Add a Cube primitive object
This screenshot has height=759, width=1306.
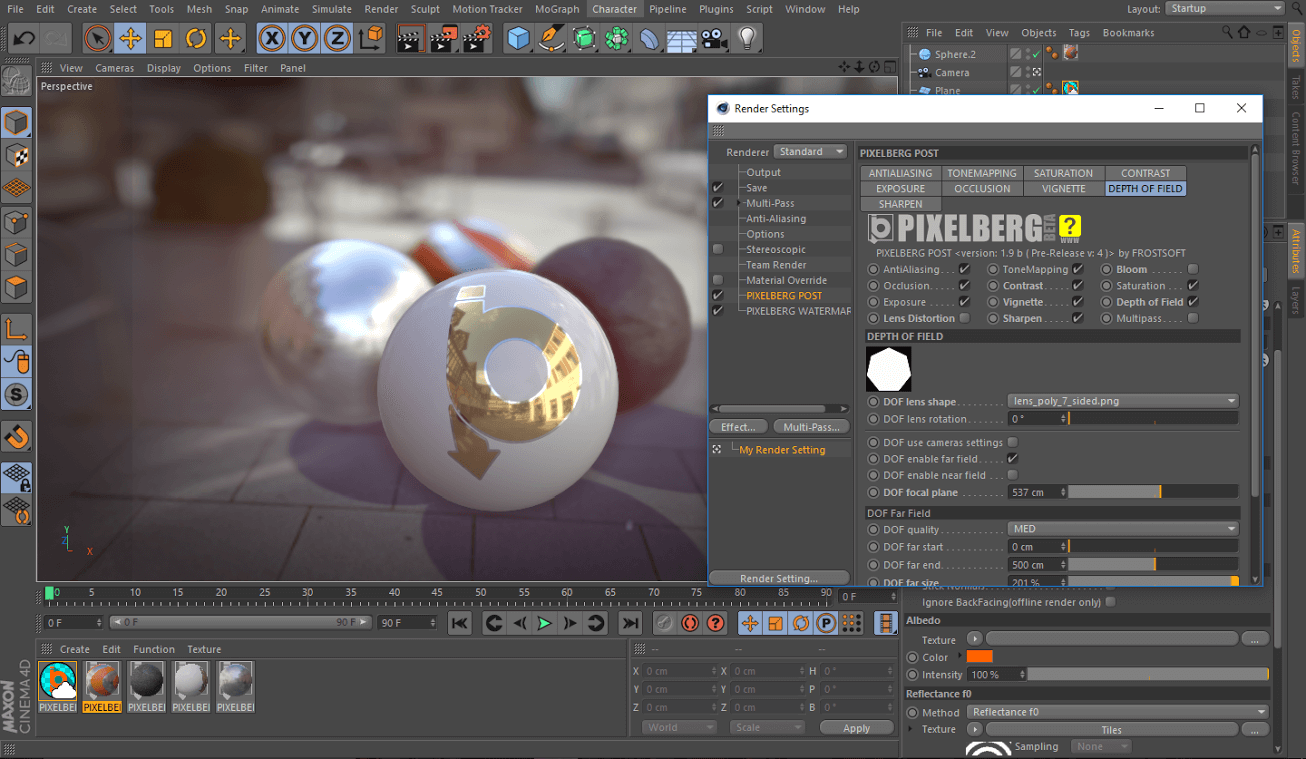point(518,39)
